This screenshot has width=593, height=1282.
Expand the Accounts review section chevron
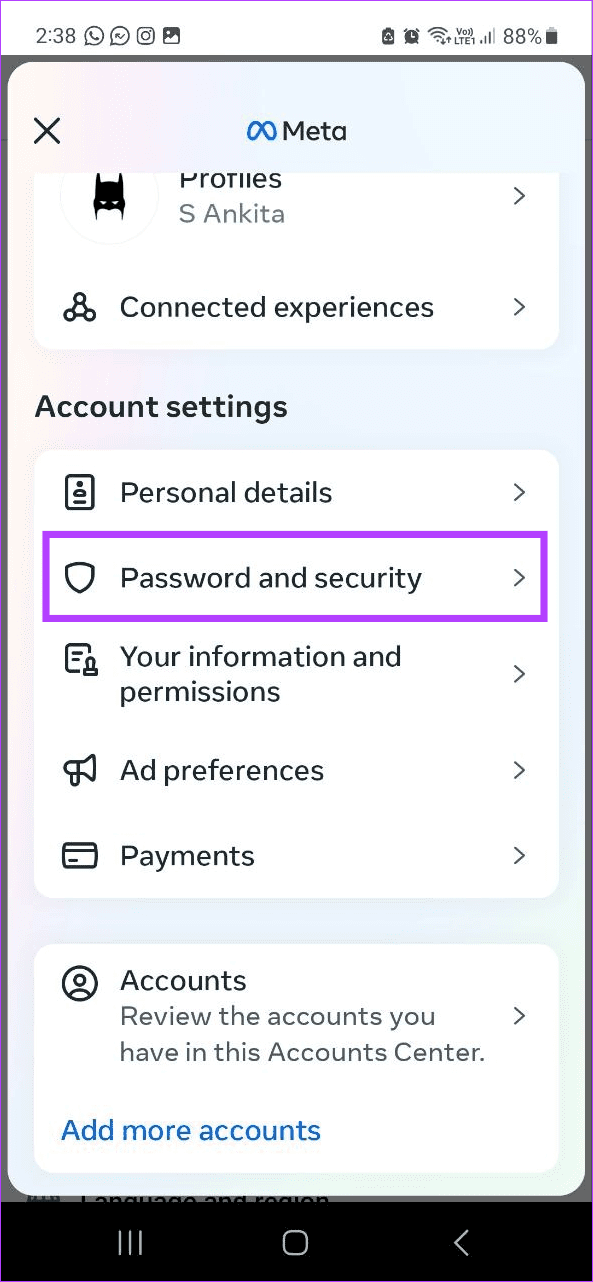pyautogui.click(x=519, y=1015)
